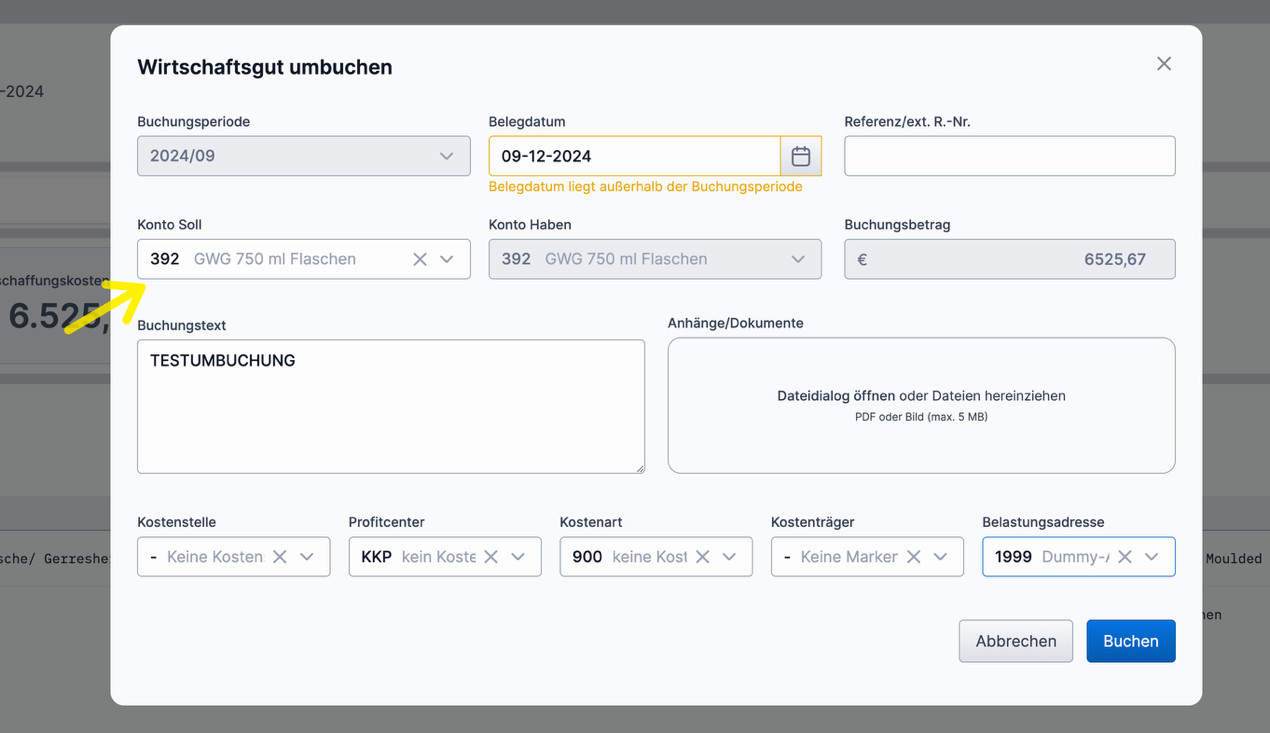The height and width of the screenshot is (733, 1270).
Task: Expand the Kostenstelle dropdown chevron
Action: (307, 557)
